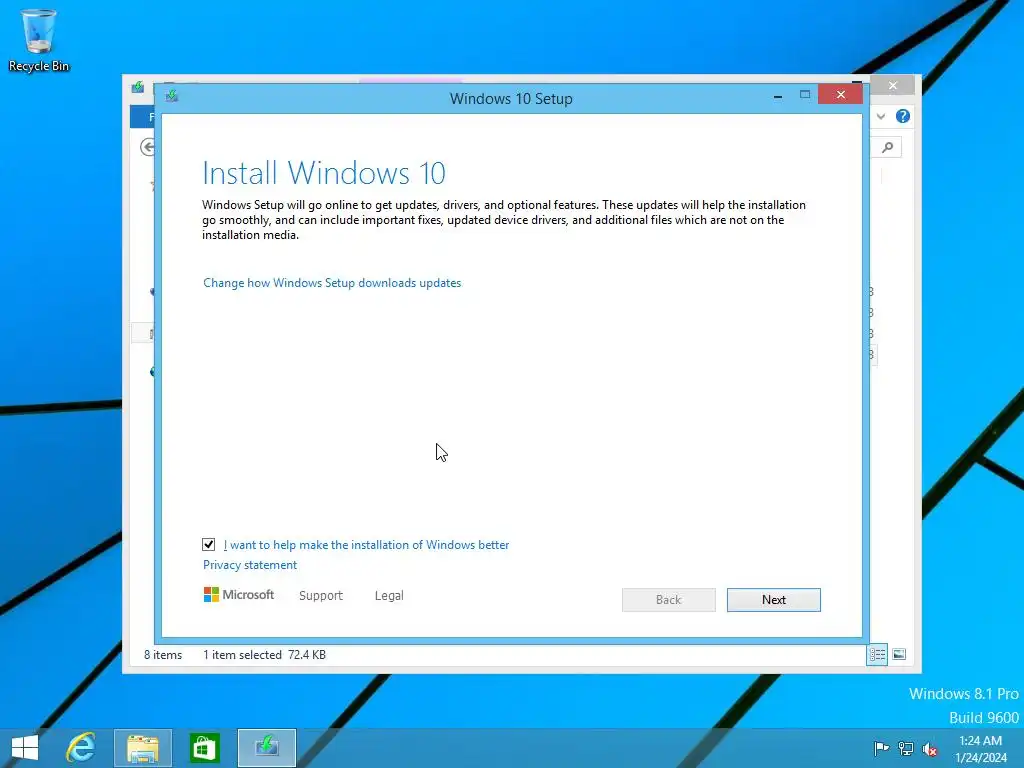Expand the File Explorer ribbon chevron

pyautogui.click(x=881, y=116)
